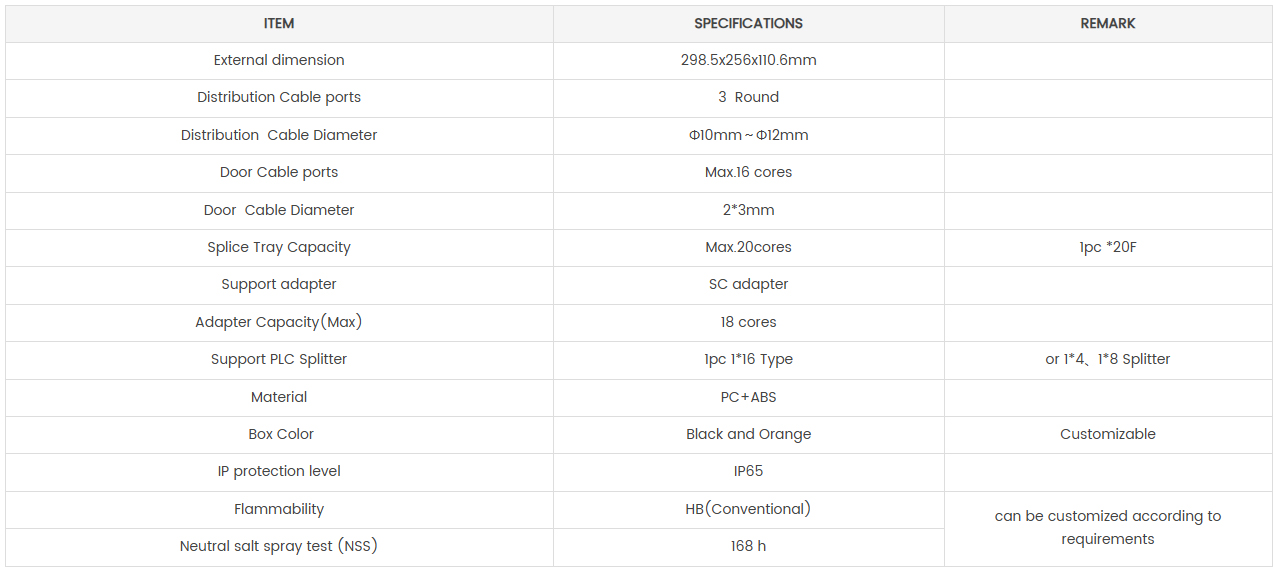Select the 2*3mm door cable diameter
The image size is (1279, 571).
click(x=748, y=210)
